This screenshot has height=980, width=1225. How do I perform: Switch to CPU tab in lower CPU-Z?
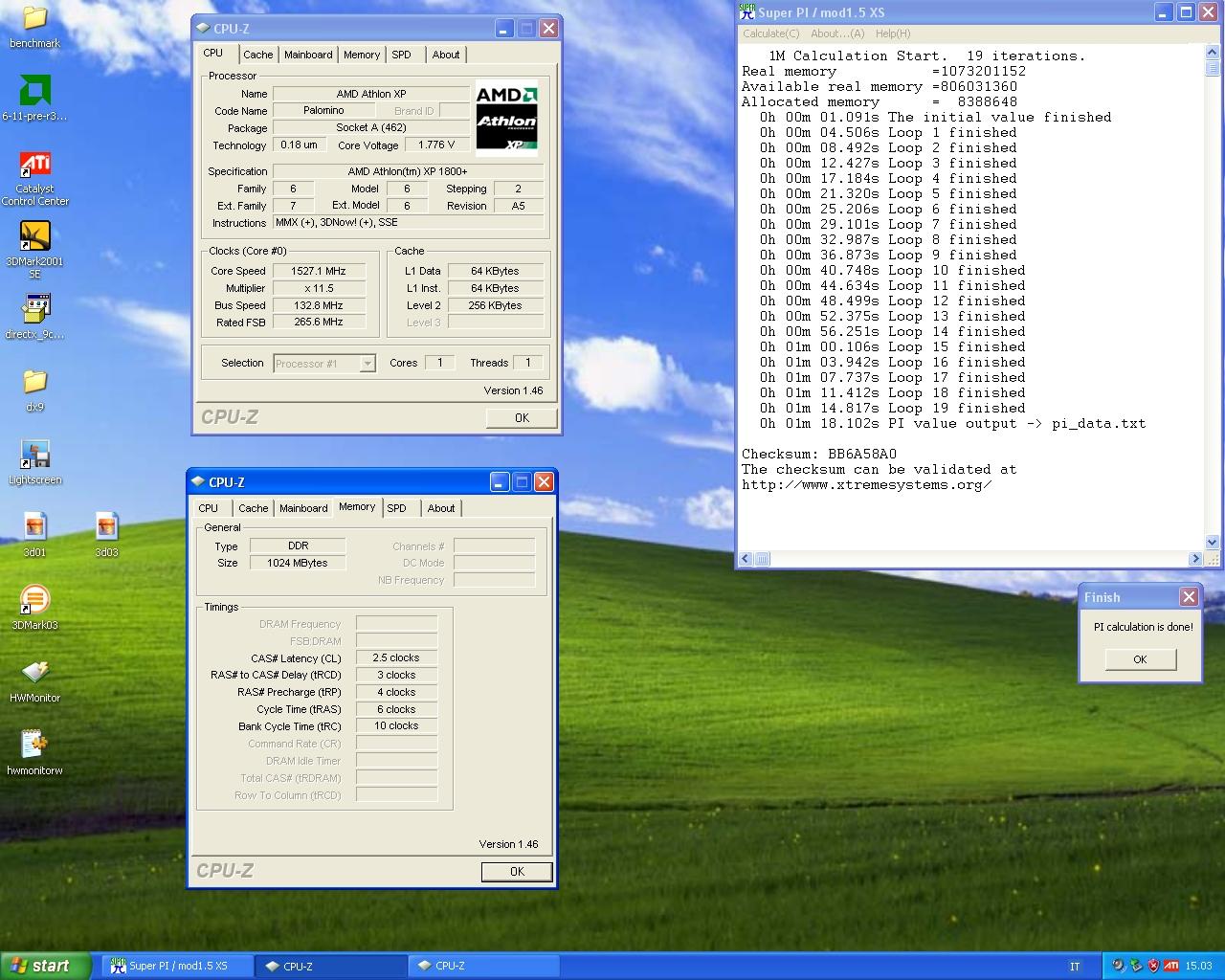(x=209, y=508)
